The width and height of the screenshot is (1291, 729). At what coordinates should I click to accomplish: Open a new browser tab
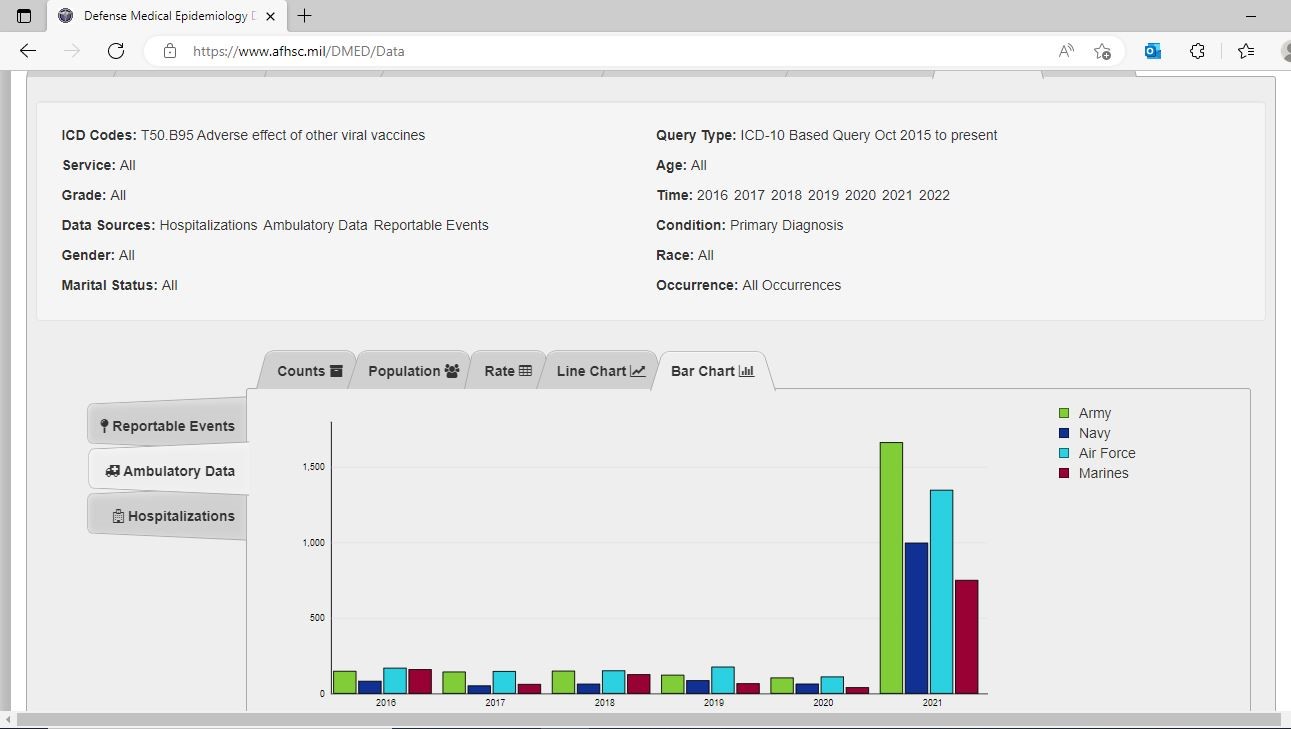(305, 16)
